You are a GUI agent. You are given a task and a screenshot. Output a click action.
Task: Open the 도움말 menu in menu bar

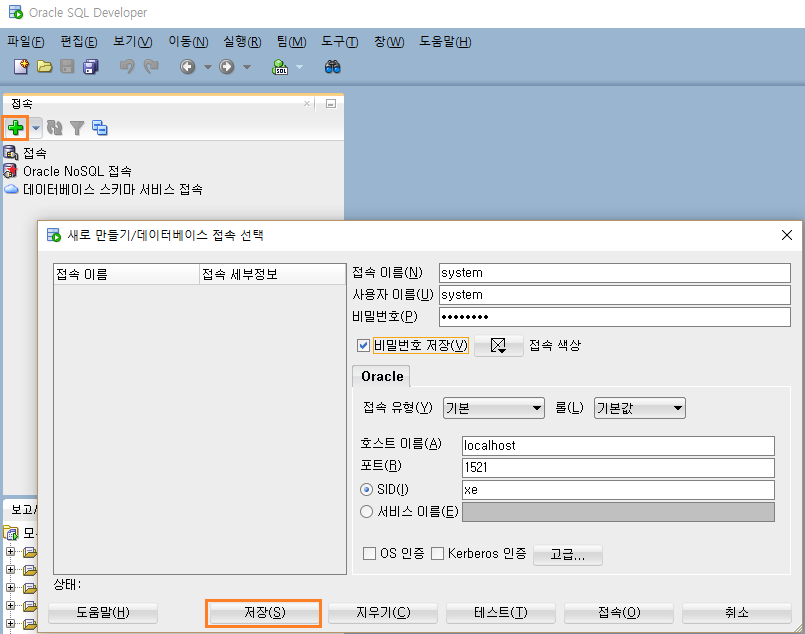click(x=445, y=42)
